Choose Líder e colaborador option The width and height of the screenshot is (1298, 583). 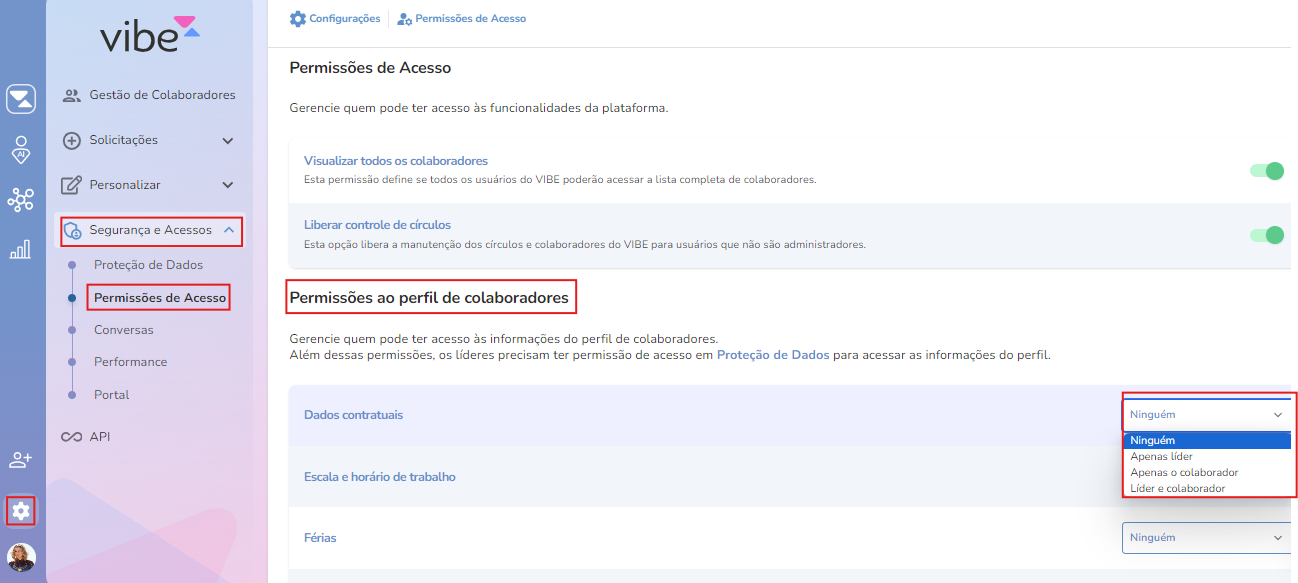coord(1207,488)
